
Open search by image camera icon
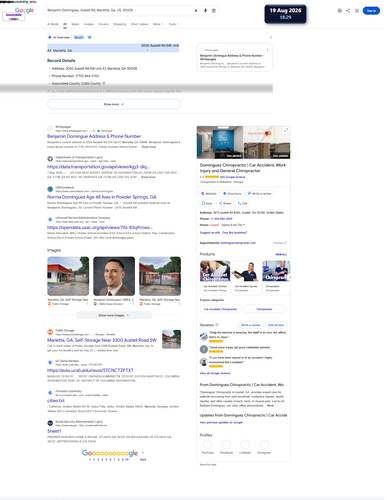tap(214, 11)
